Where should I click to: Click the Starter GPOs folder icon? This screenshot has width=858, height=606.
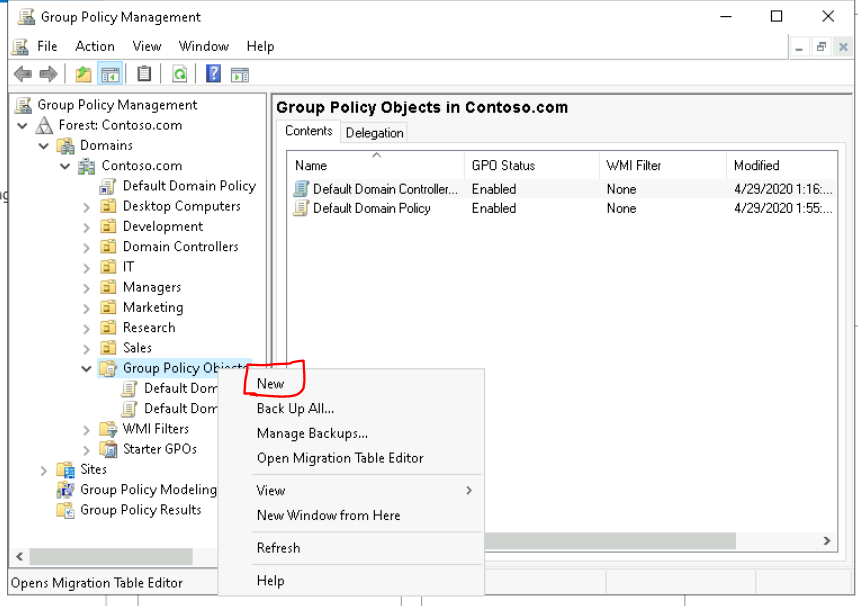tap(108, 449)
